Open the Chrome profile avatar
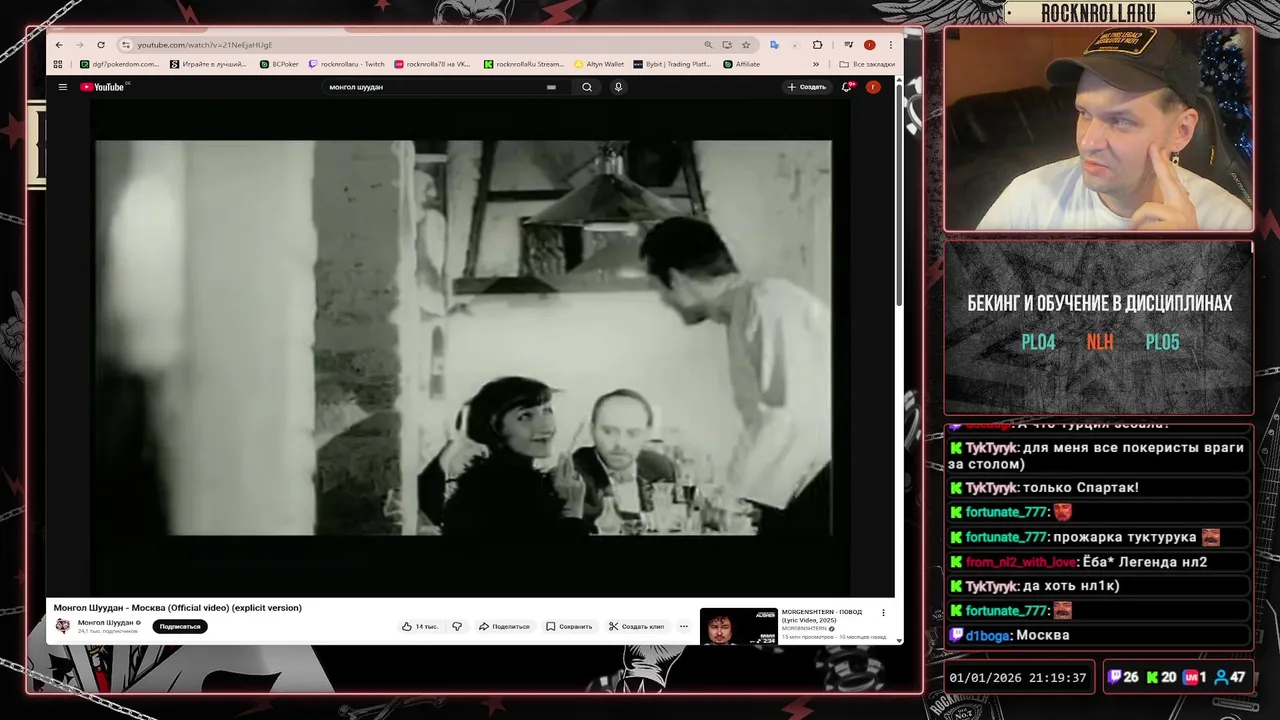This screenshot has height=720, width=1280. point(869,45)
